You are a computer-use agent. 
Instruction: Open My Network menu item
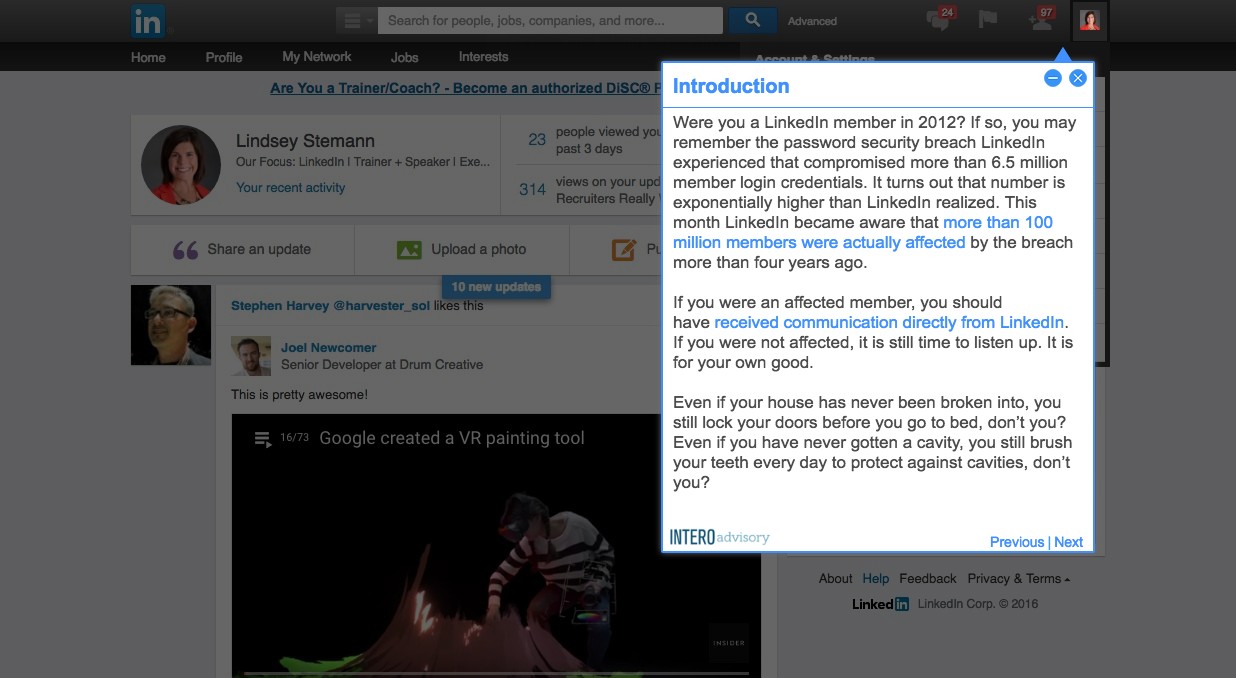click(316, 57)
